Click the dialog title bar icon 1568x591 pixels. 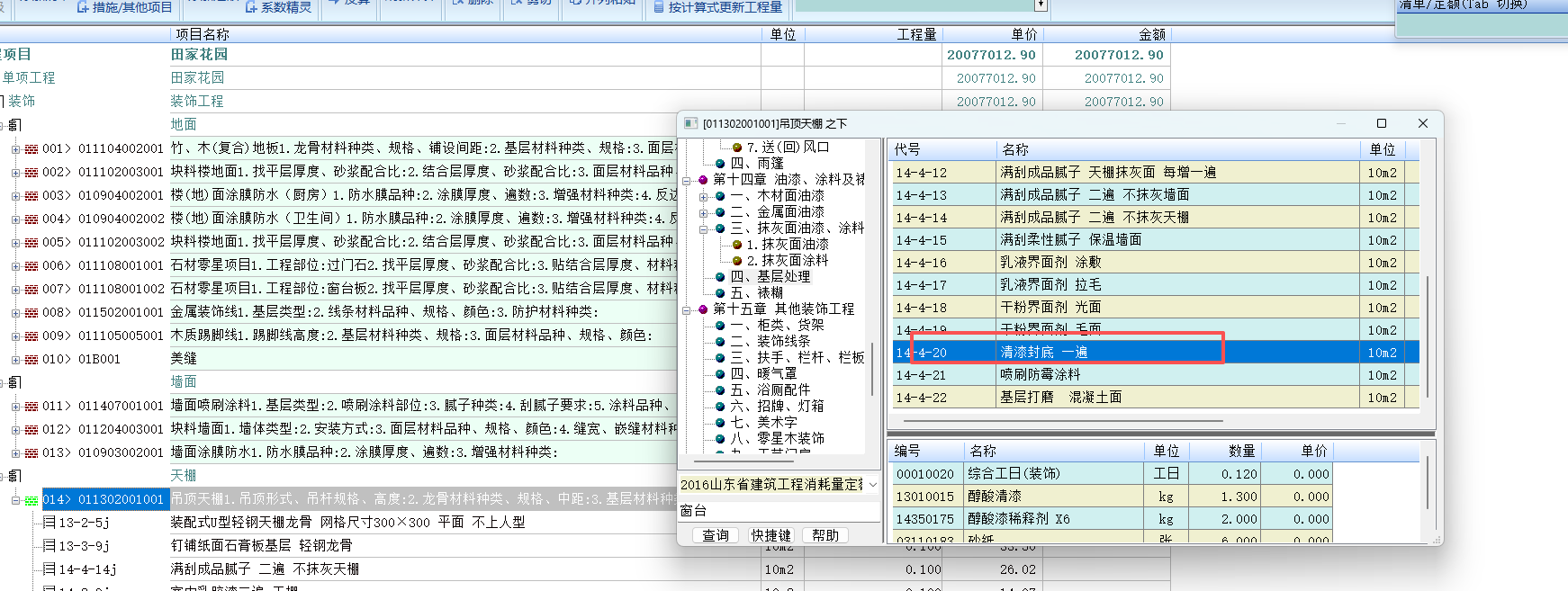(x=690, y=123)
